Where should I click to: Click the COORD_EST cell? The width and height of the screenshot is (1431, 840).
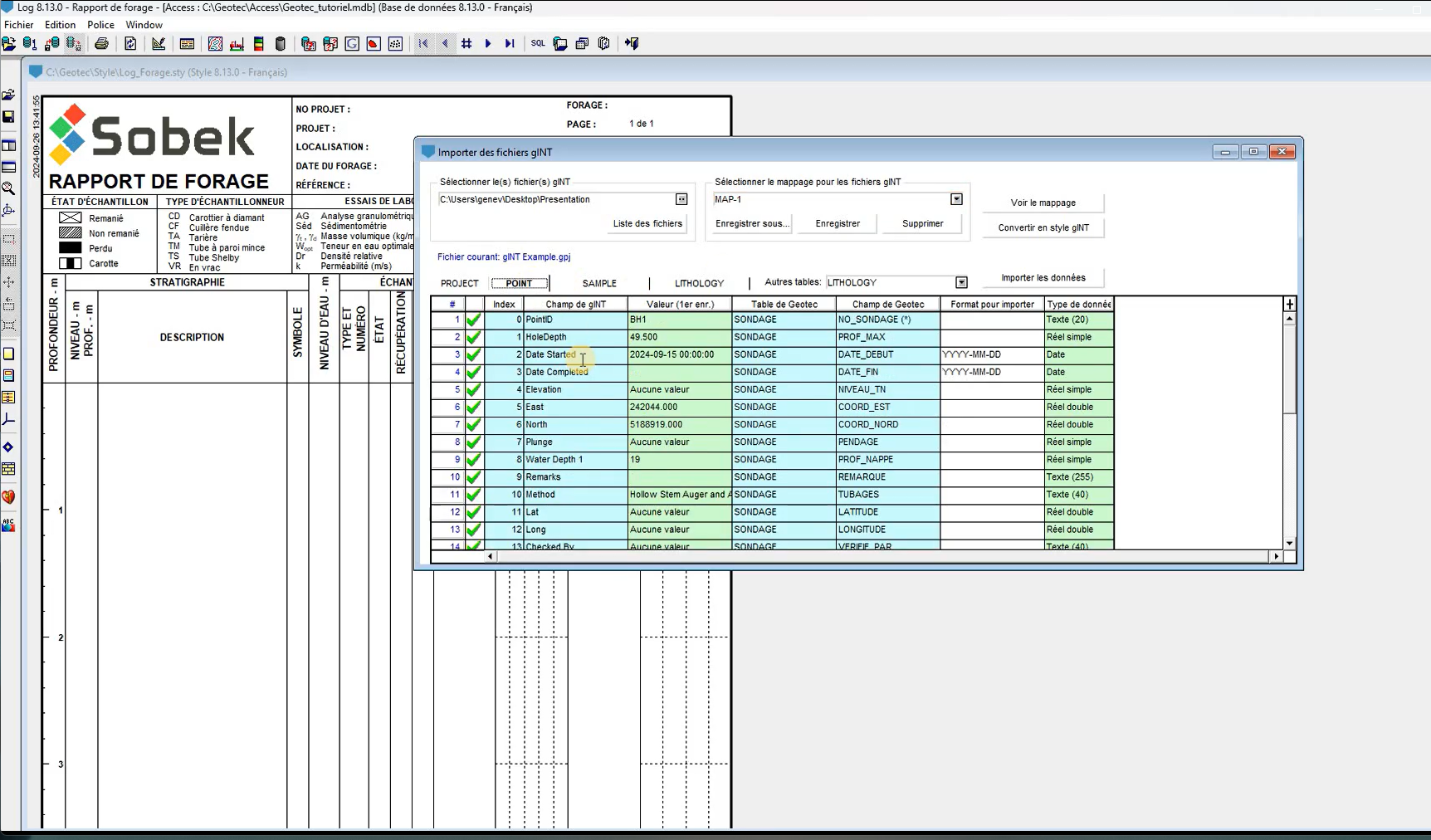(888, 407)
